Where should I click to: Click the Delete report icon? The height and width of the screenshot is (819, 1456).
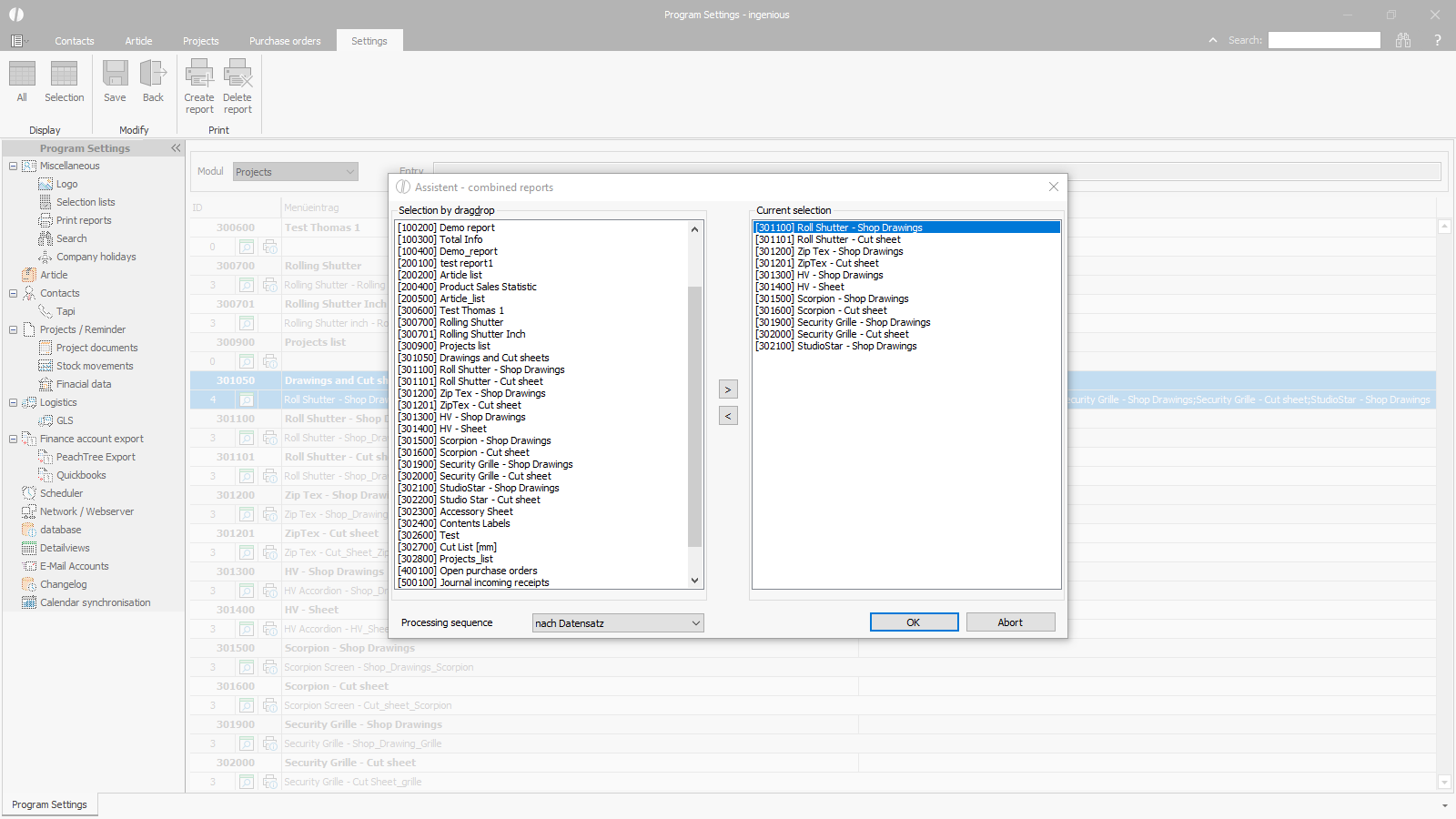pyautogui.click(x=238, y=74)
